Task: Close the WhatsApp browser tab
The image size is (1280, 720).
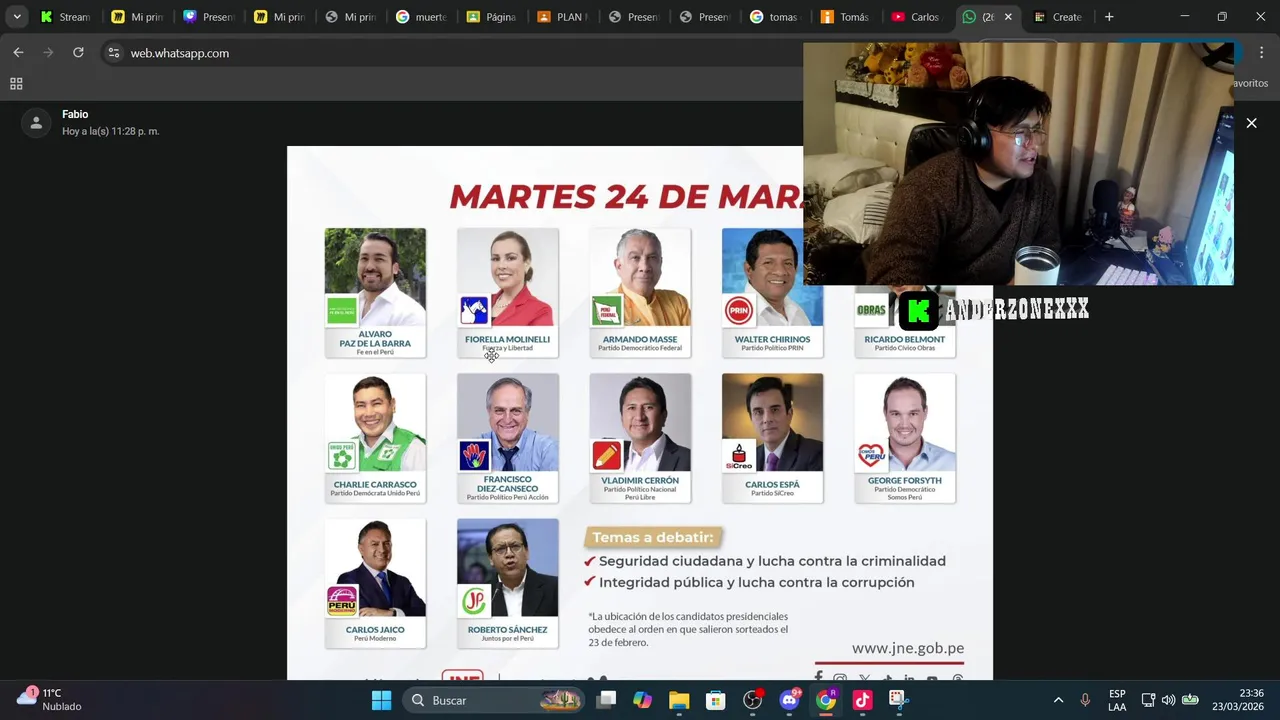Action: click(1008, 17)
